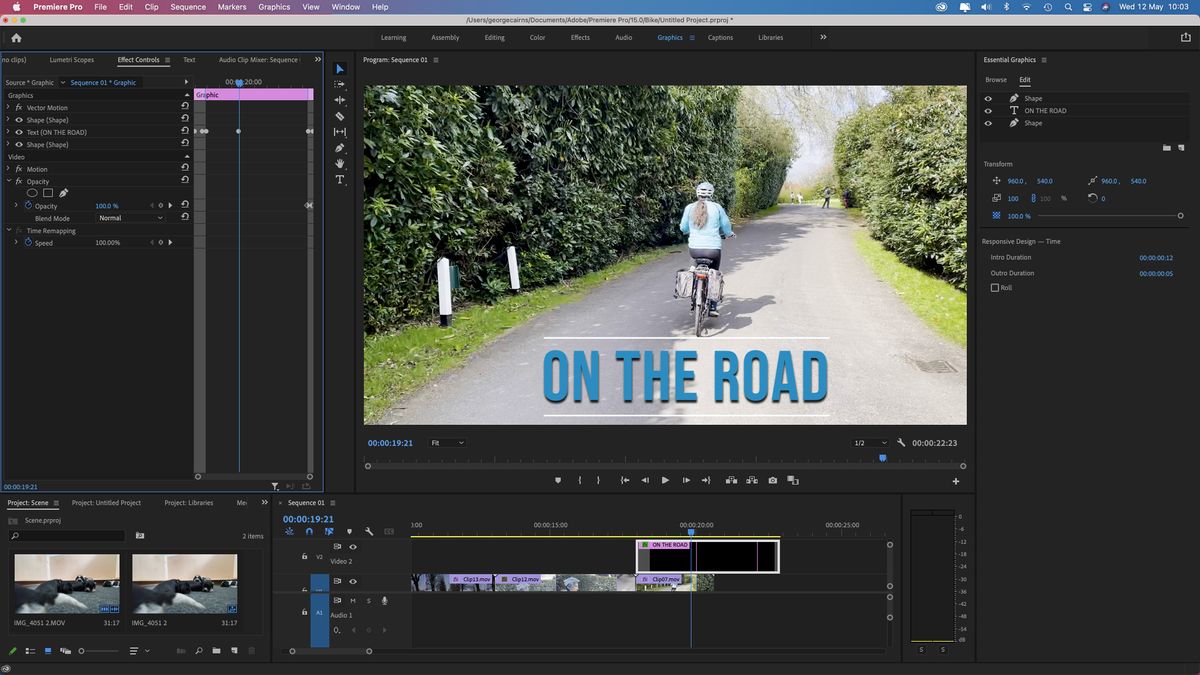Open the 1/2 playback resolution dropdown
This screenshot has width=1200, height=675.
(x=870, y=442)
